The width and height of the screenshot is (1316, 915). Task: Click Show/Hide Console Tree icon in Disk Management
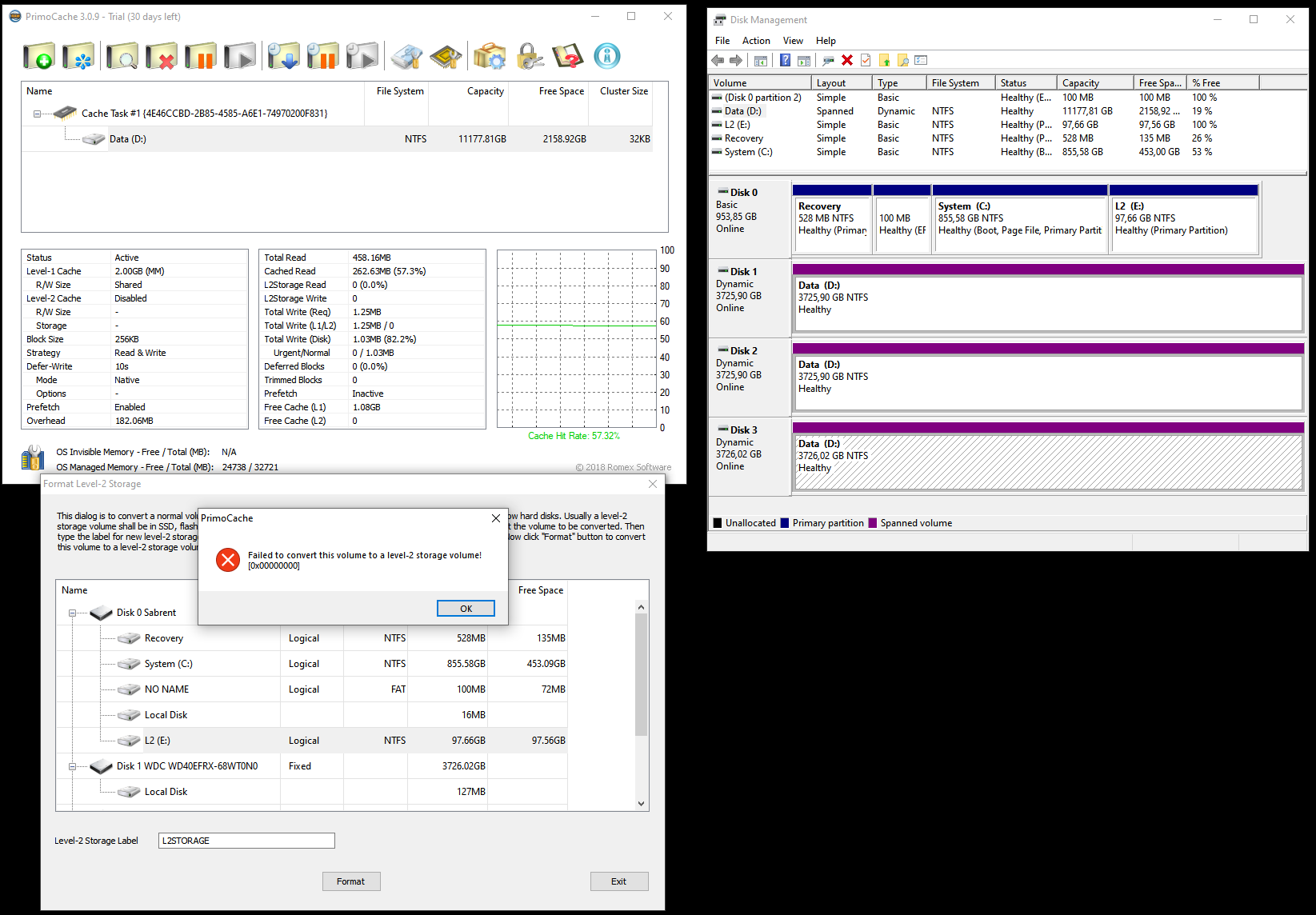761,61
